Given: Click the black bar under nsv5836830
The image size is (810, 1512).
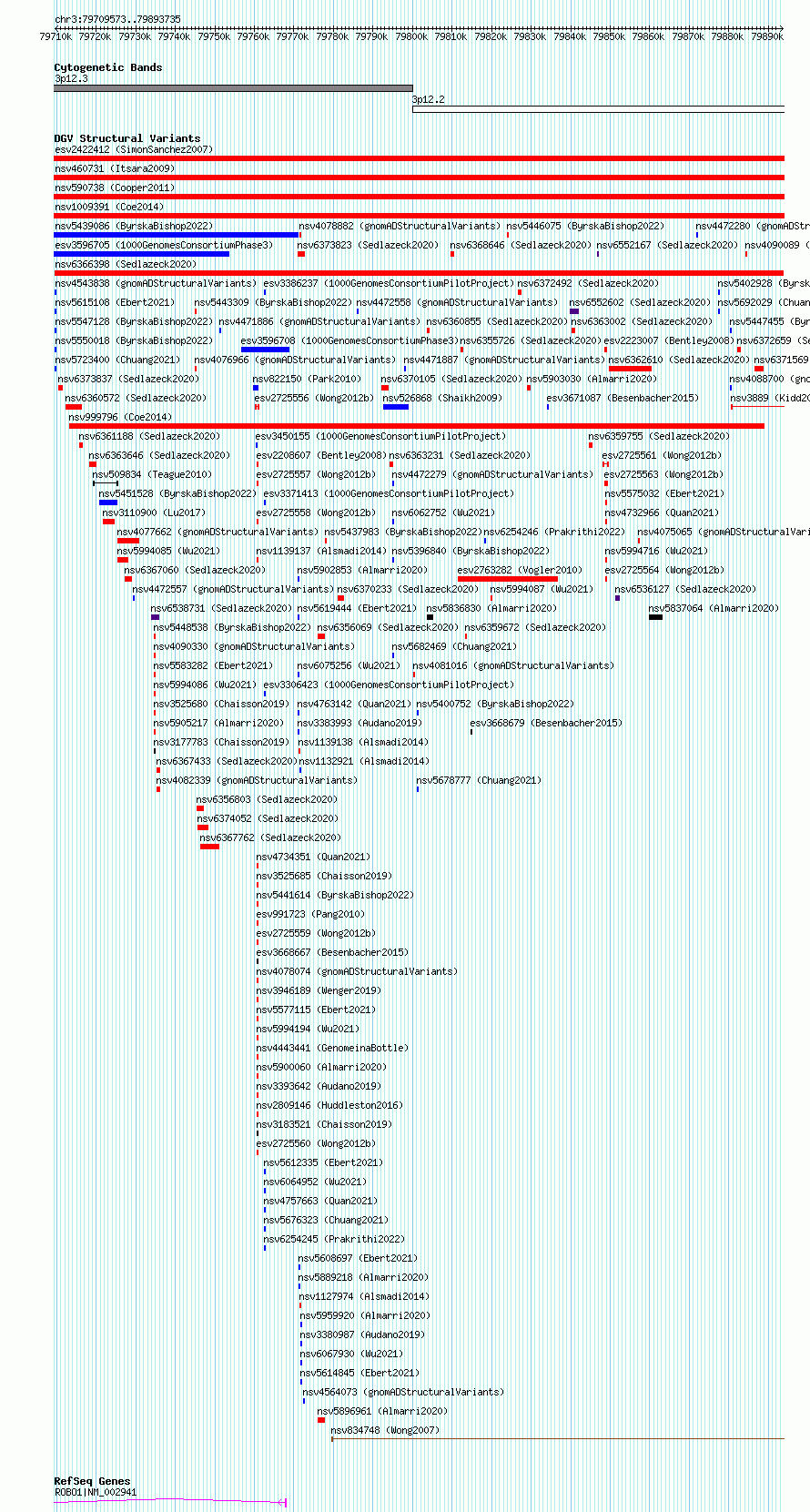Looking at the screenshot, I should point(430,617).
